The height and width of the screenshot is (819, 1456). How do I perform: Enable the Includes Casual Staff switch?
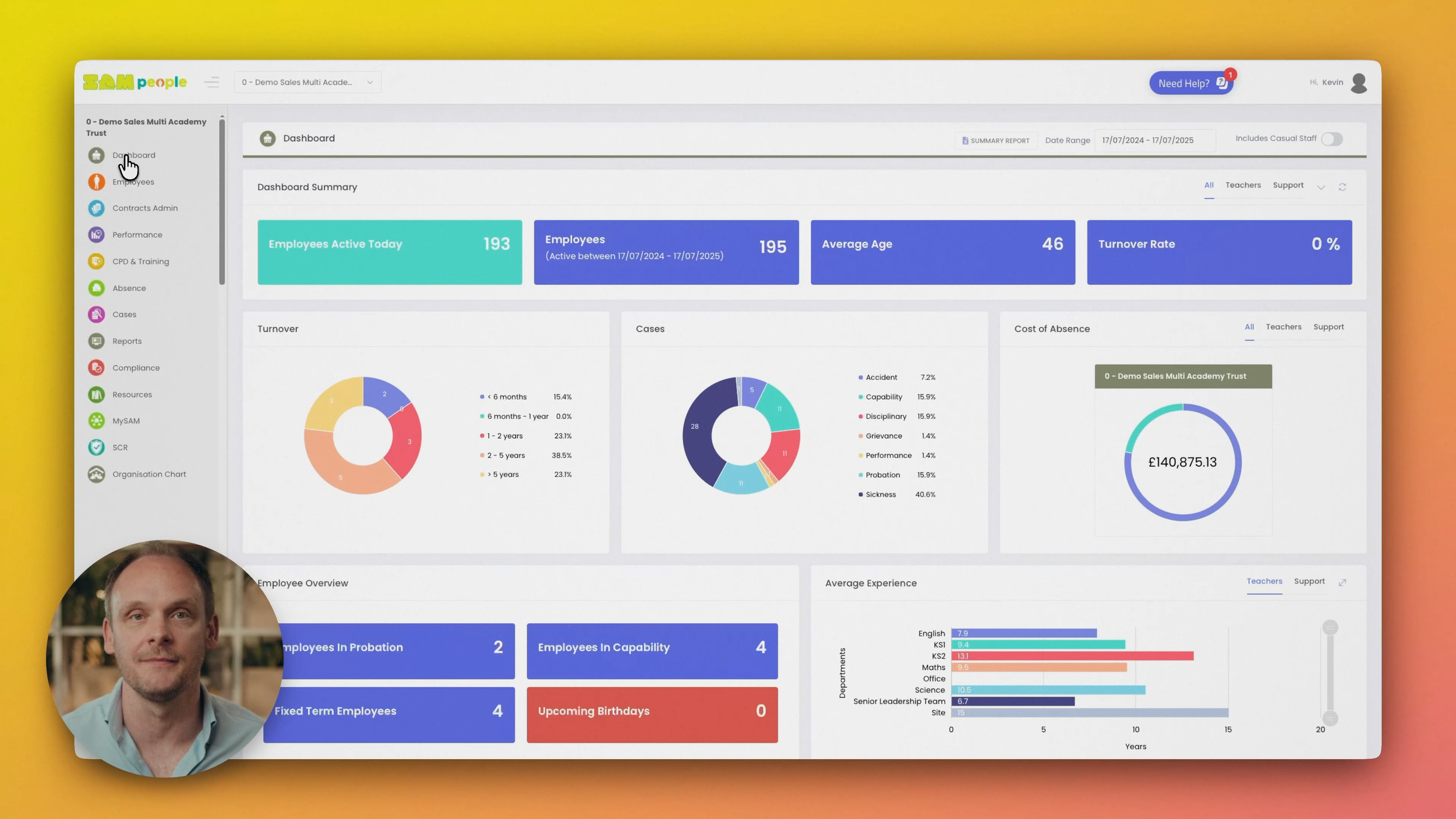(1331, 139)
